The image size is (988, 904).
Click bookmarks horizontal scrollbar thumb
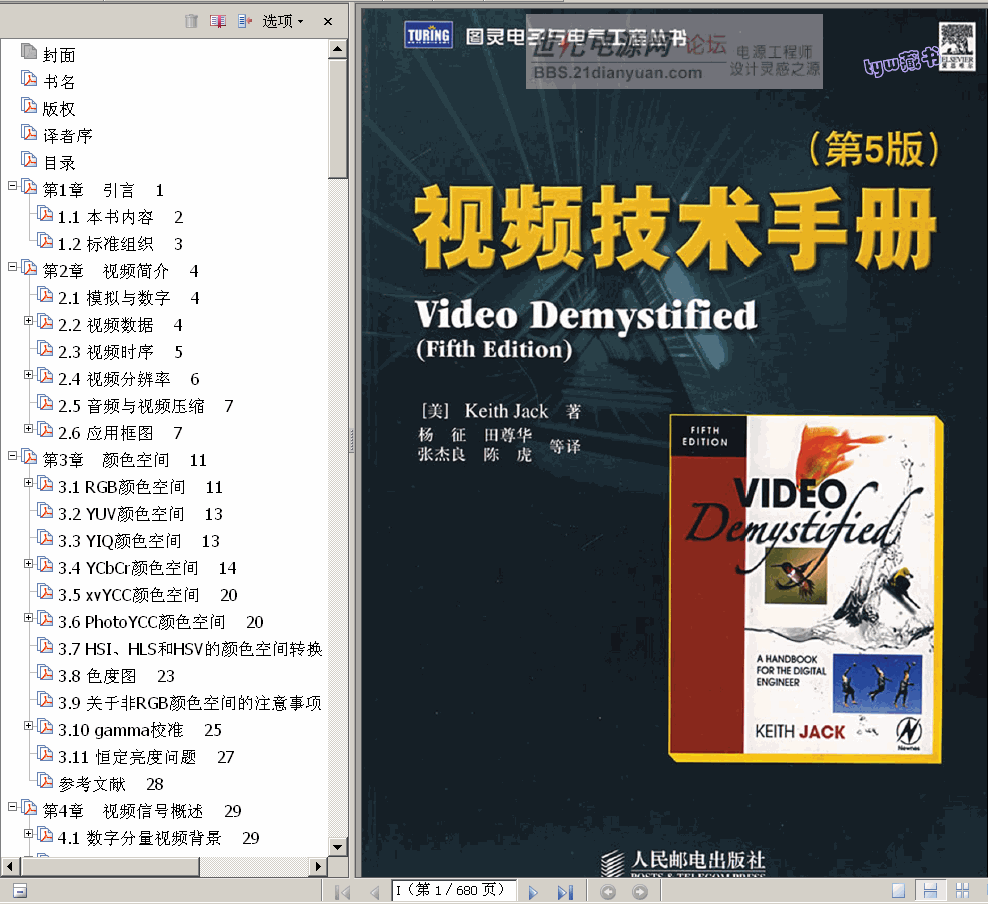tap(110, 867)
